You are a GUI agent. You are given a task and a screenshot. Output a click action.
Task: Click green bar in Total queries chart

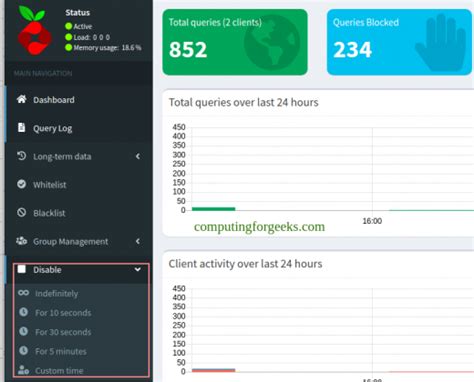point(214,209)
